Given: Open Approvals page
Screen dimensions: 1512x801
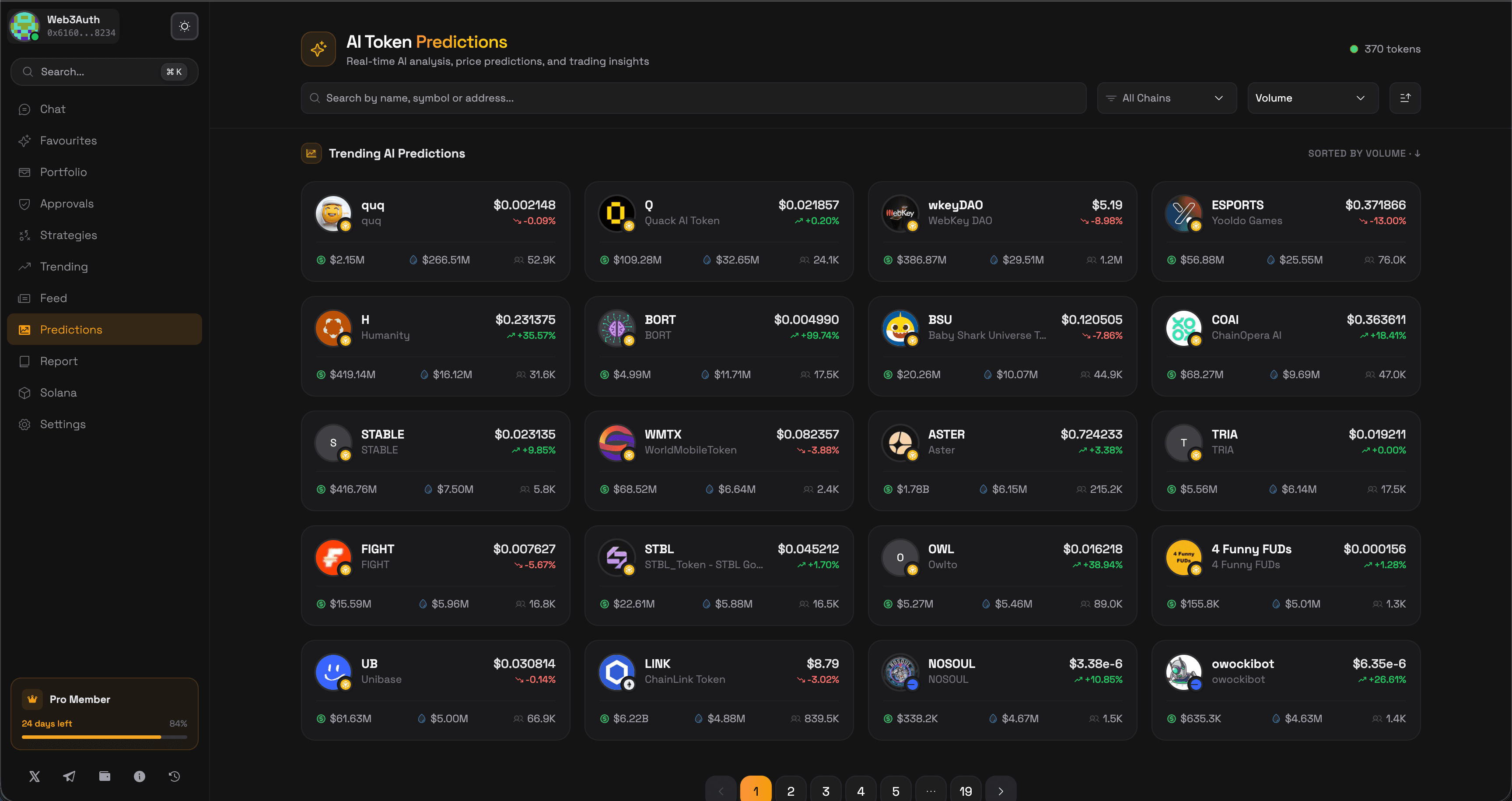Looking at the screenshot, I should [x=105, y=204].
